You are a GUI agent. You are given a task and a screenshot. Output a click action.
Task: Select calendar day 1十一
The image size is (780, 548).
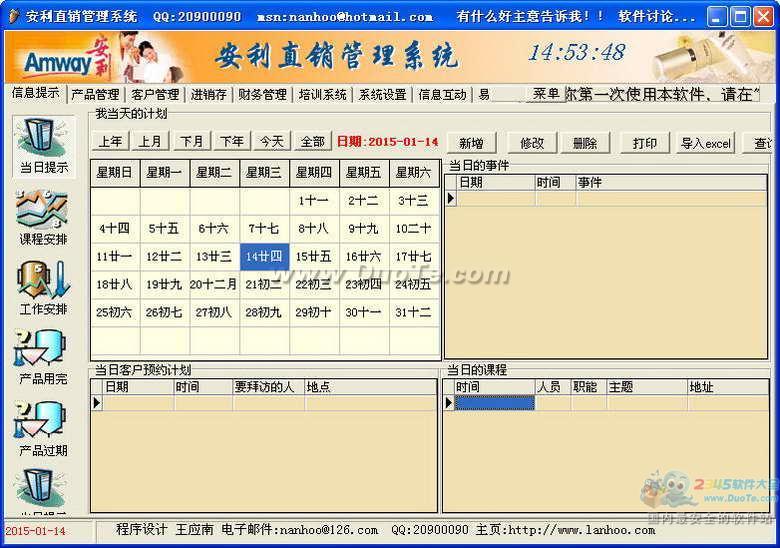[x=314, y=201]
